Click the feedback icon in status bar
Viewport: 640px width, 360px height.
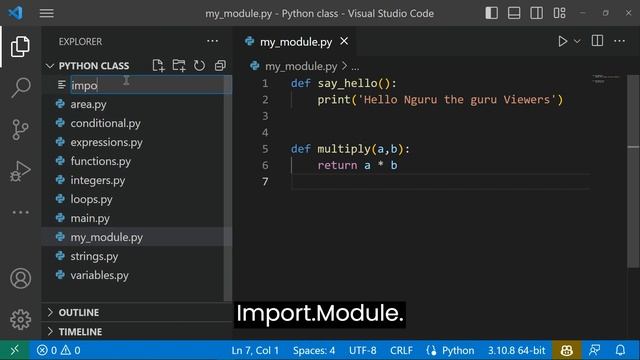pyautogui.click(x=595, y=350)
